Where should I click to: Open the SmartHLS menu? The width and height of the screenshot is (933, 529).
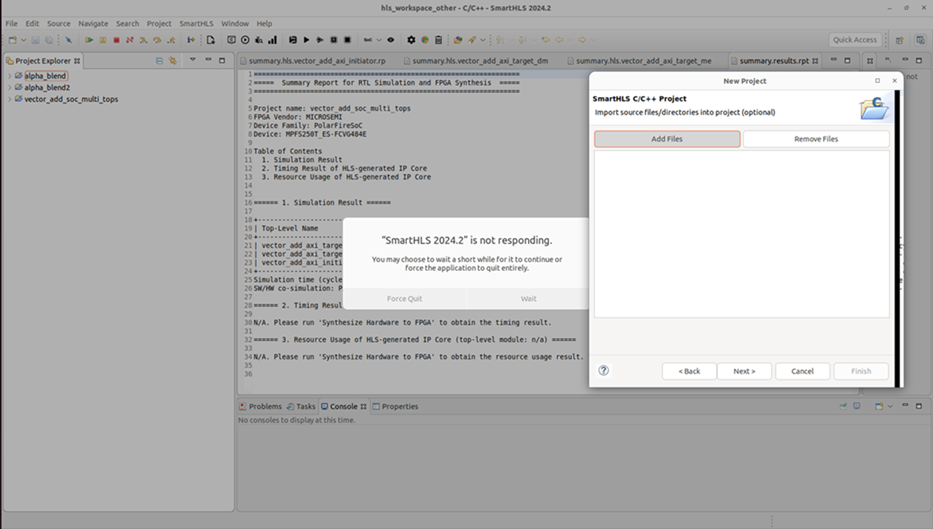[x=195, y=23]
